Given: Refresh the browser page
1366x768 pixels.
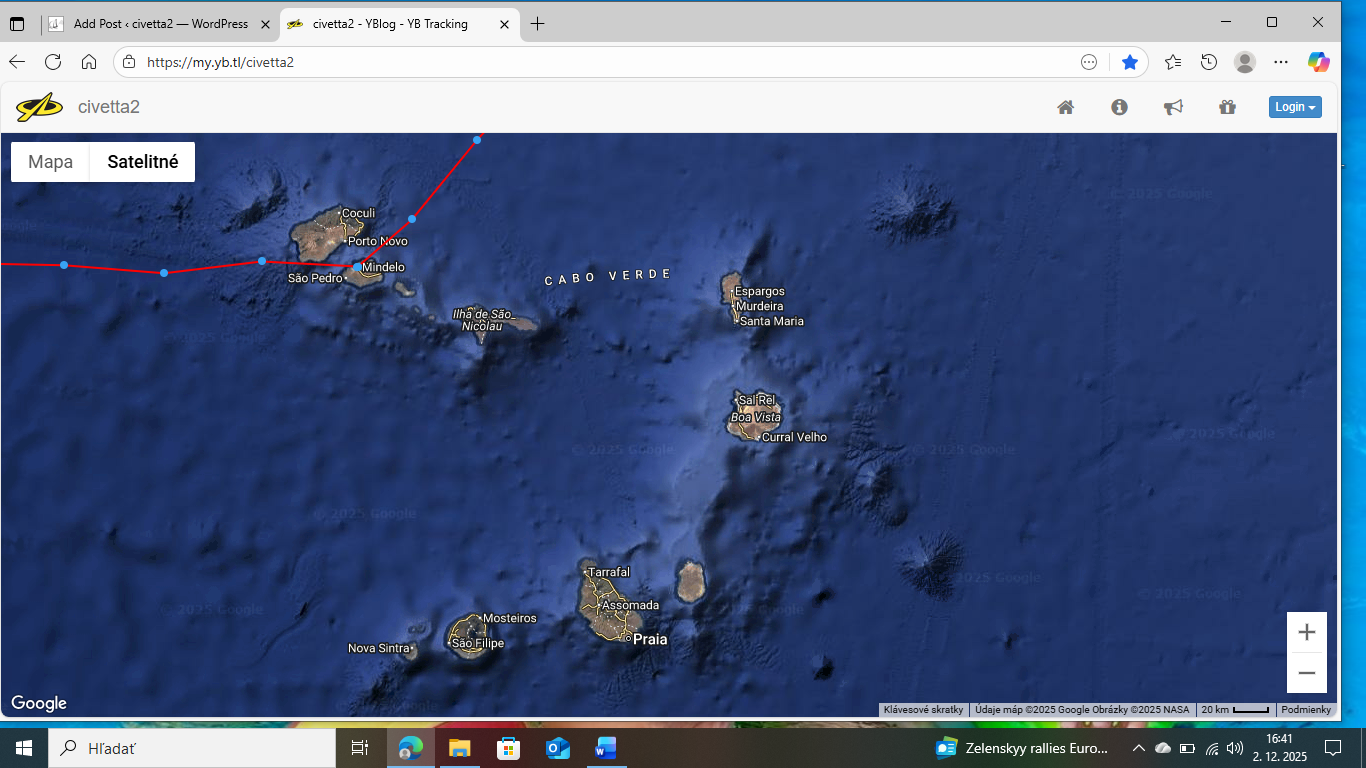Looking at the screenshot, I should tap(53, 62).
